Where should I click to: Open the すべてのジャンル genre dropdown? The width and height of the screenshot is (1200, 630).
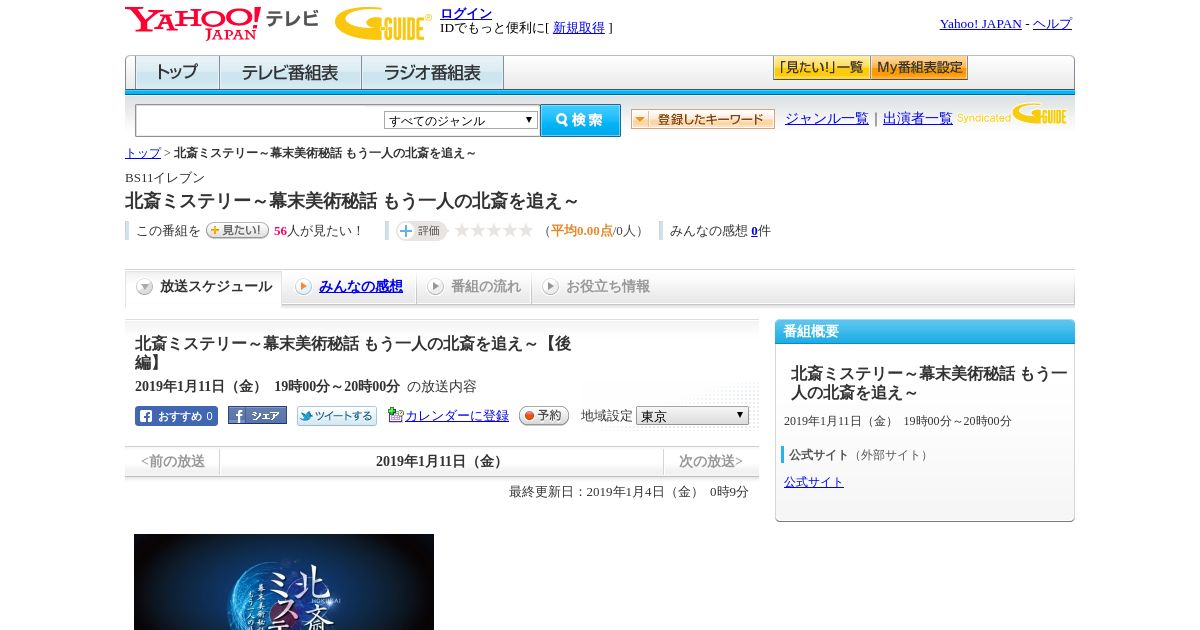click(461, 120)
